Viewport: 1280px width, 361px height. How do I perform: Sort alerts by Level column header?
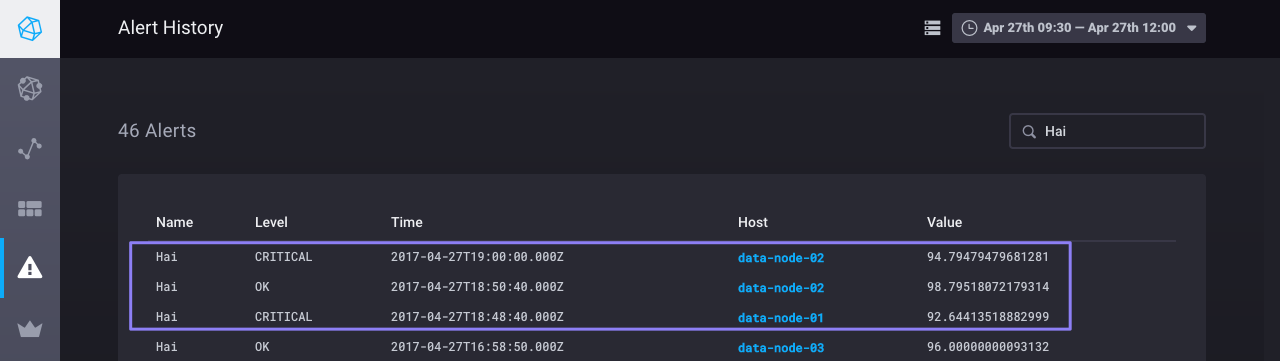271,222
